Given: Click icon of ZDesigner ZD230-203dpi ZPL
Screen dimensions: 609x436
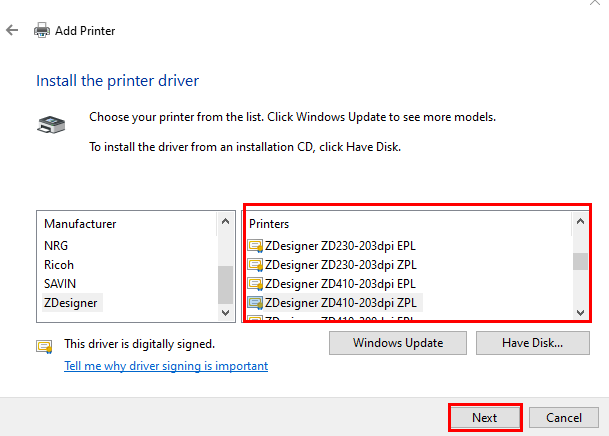Looking at the screenshot, I should tap(255, 265).
